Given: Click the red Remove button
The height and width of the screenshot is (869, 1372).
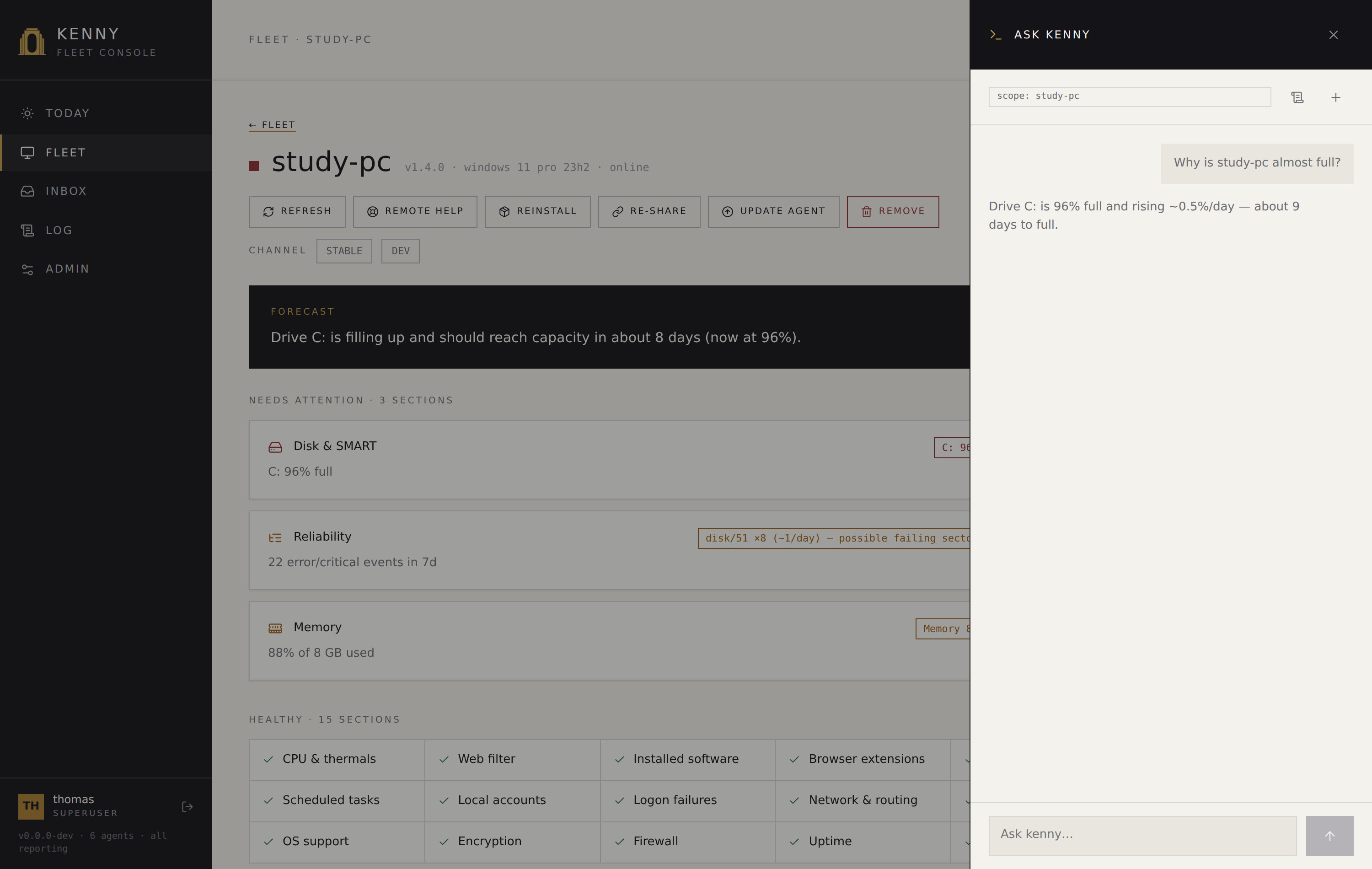Looking at the screenshot, I should coord(893,211).
